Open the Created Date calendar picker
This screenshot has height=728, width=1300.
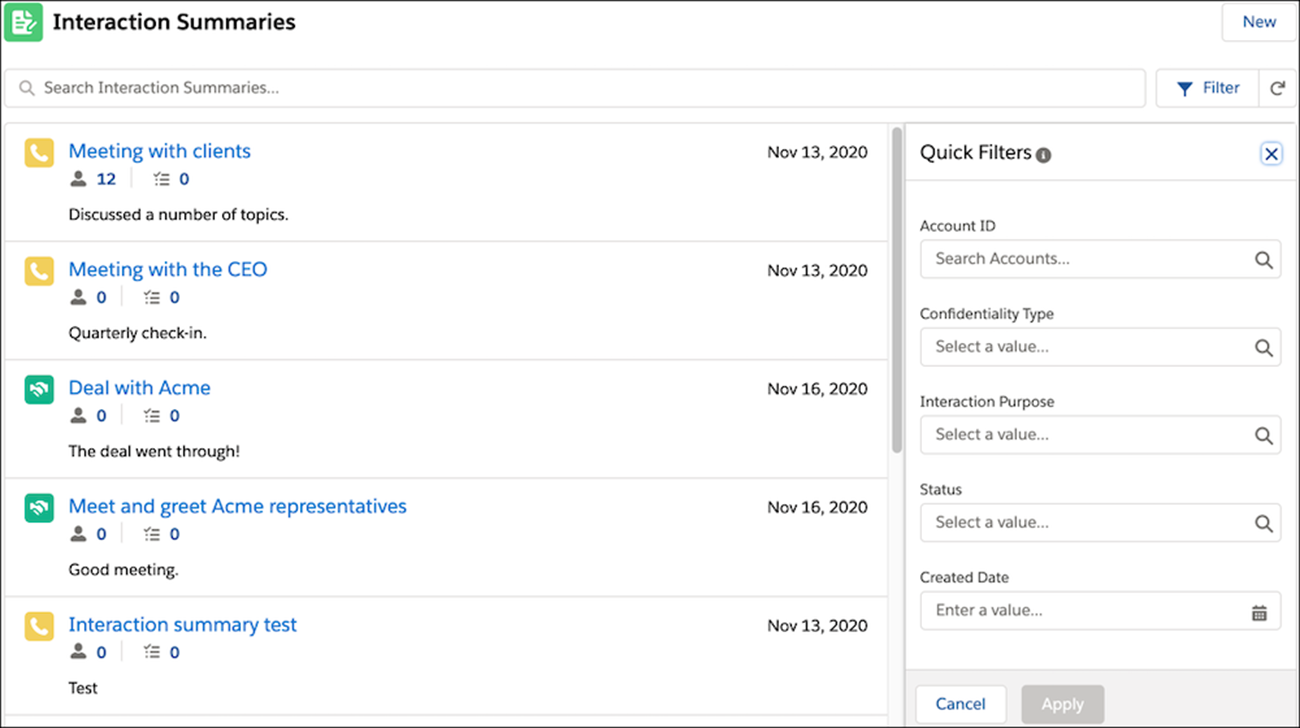(x=1259, y=612)
